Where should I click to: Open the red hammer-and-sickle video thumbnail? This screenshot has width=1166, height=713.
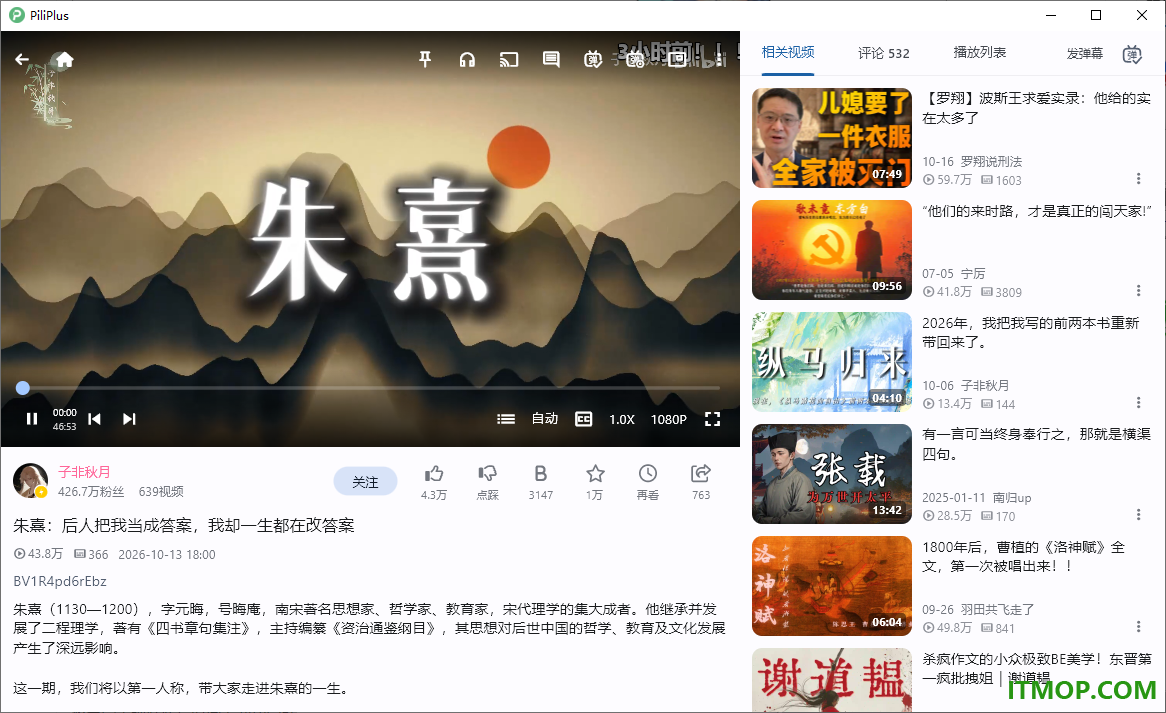831,250
